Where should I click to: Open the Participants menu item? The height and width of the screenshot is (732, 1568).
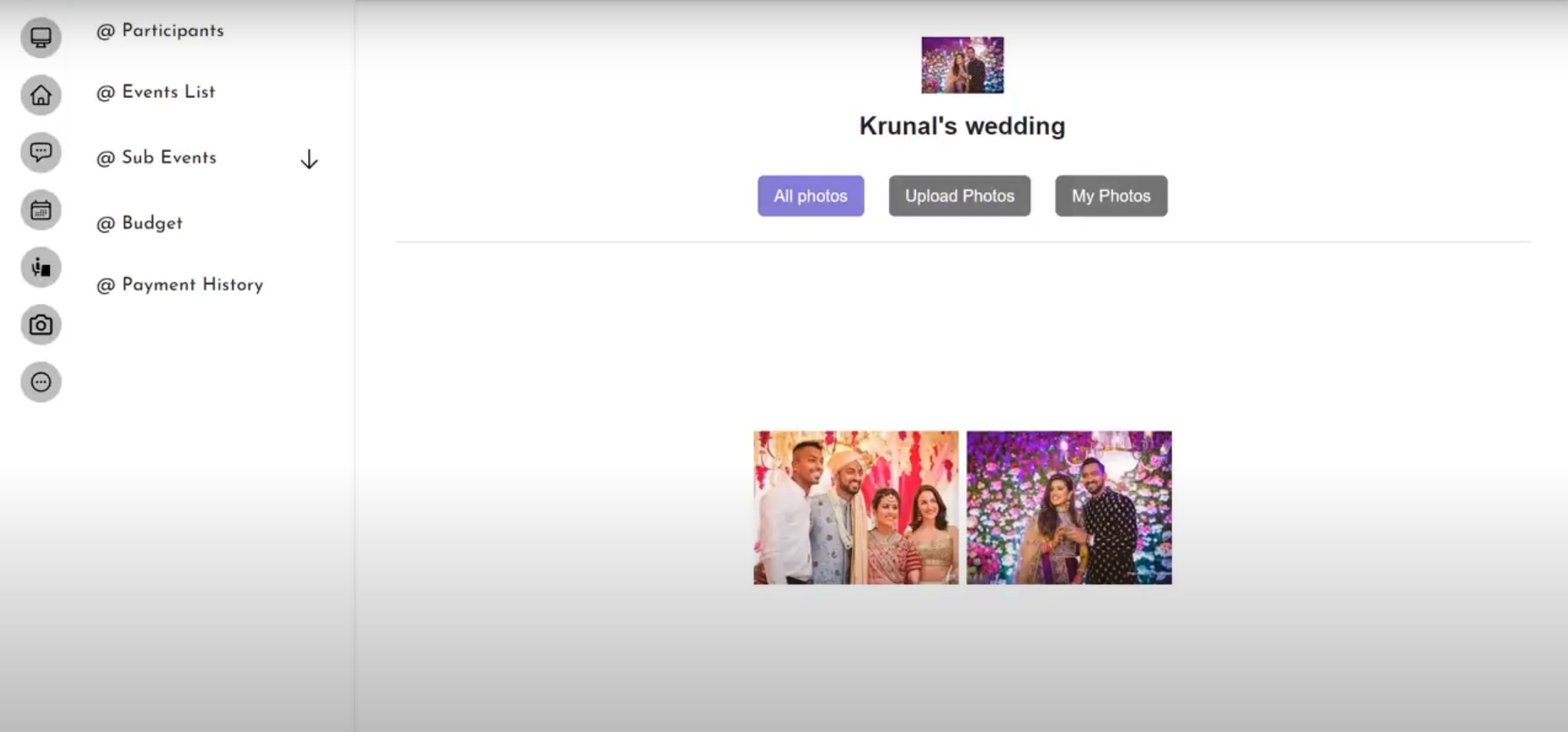(160, 31)
